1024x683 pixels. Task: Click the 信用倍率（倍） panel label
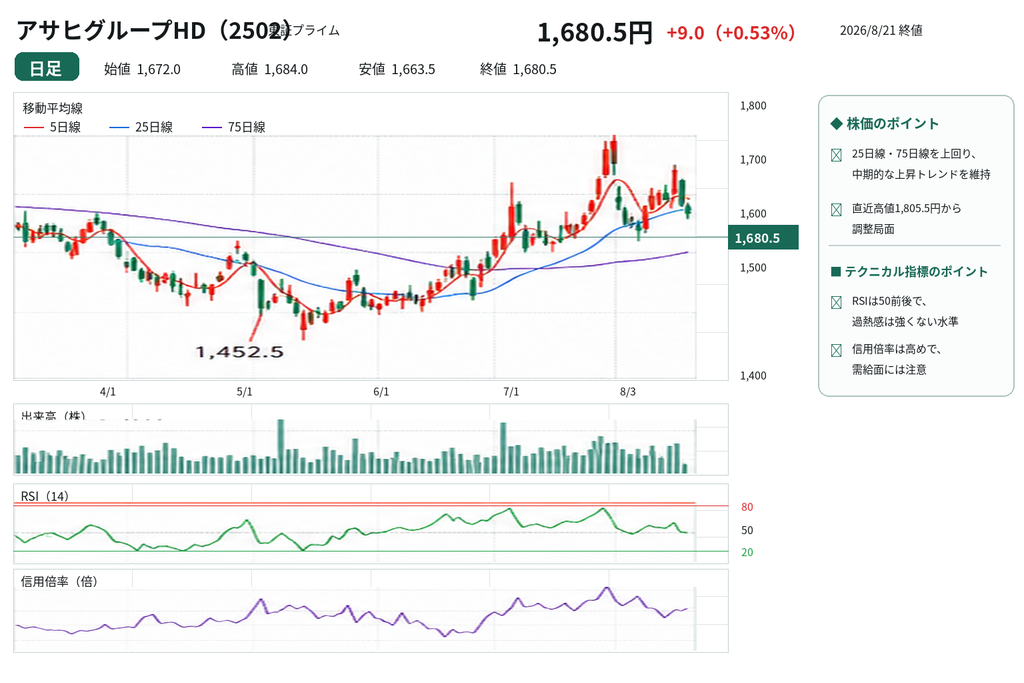(59, 581)
